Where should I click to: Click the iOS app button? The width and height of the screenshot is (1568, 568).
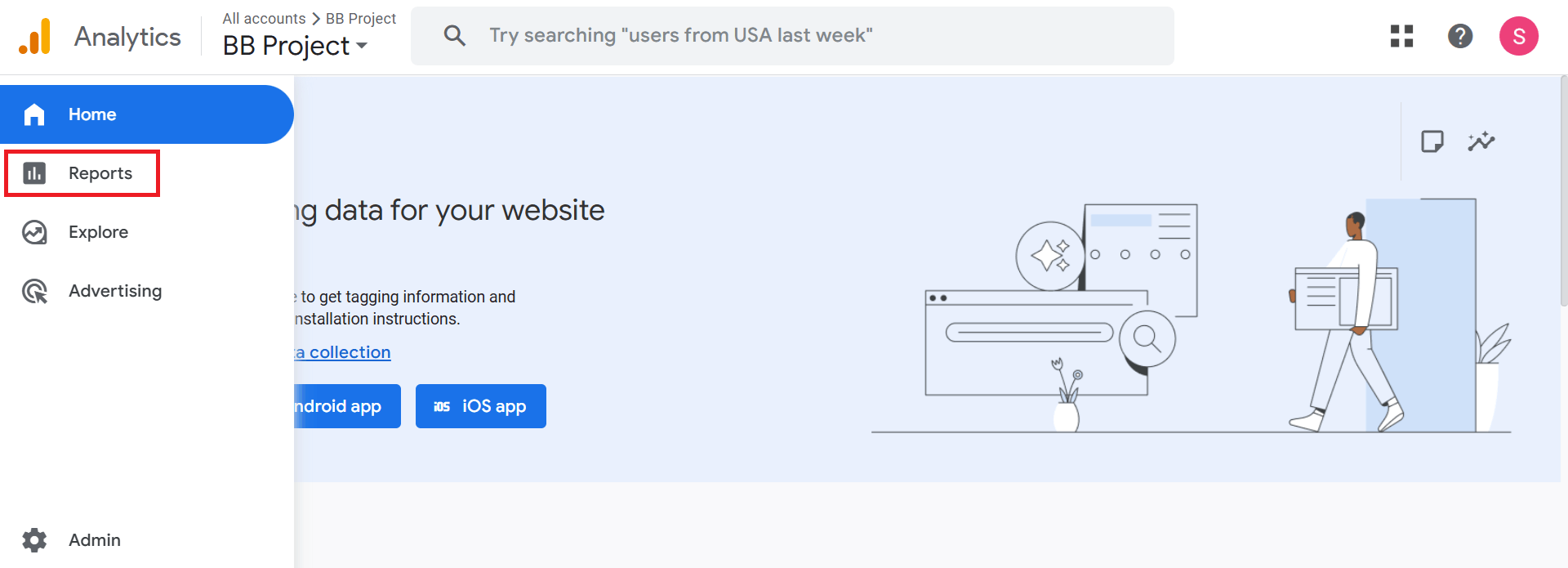point(480,406)
